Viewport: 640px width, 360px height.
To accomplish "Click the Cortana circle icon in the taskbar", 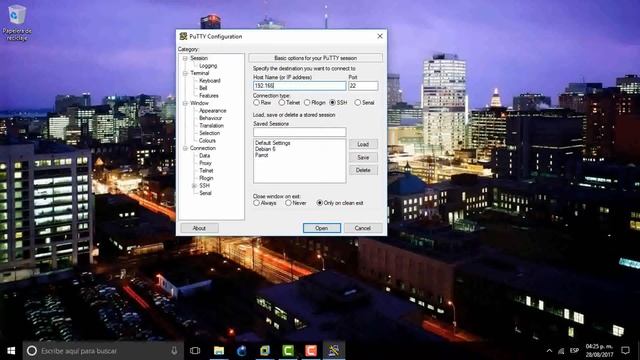I will [x=31, y=351].
